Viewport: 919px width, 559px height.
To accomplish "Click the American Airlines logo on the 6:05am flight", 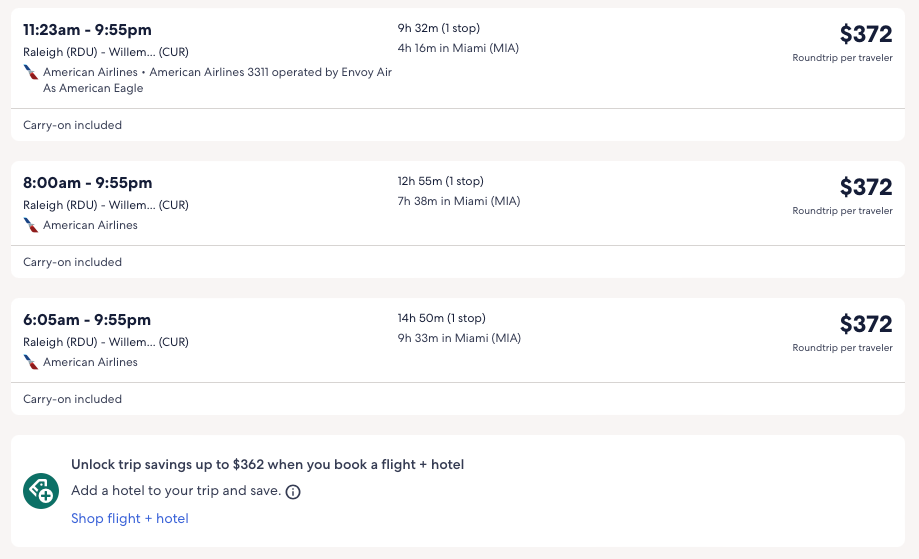I will (31, 362).
